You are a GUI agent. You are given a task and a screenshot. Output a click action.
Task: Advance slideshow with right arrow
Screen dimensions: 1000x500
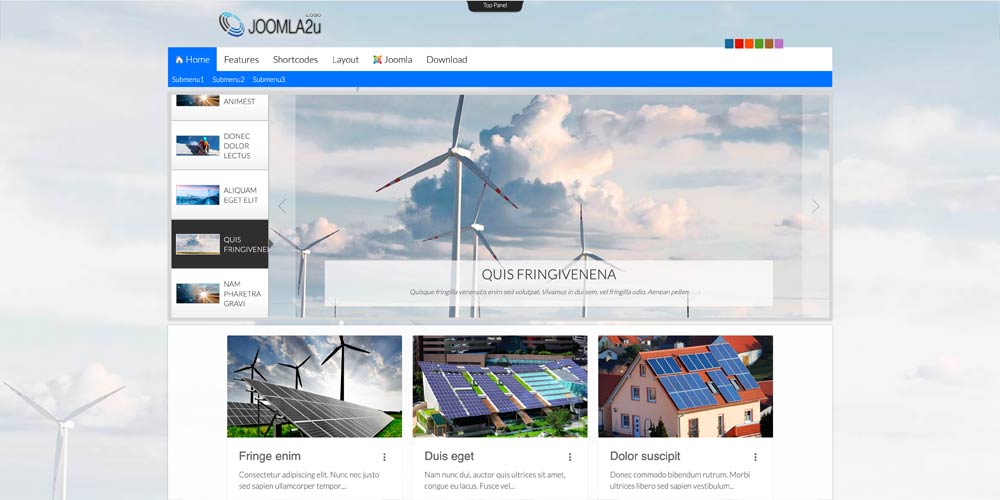tap(815, 206)
